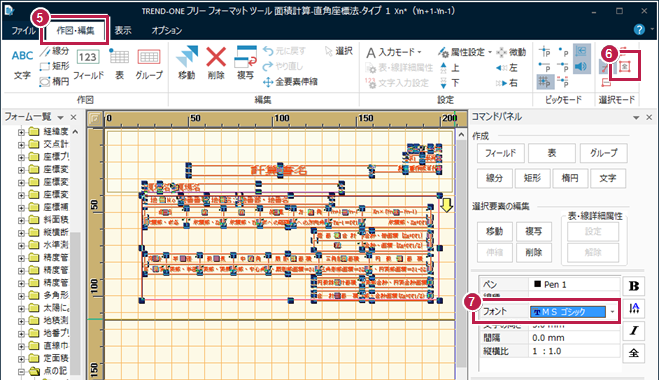Open the オプション ribbon tab
This screenshot has width=659, height=380.
166,30
